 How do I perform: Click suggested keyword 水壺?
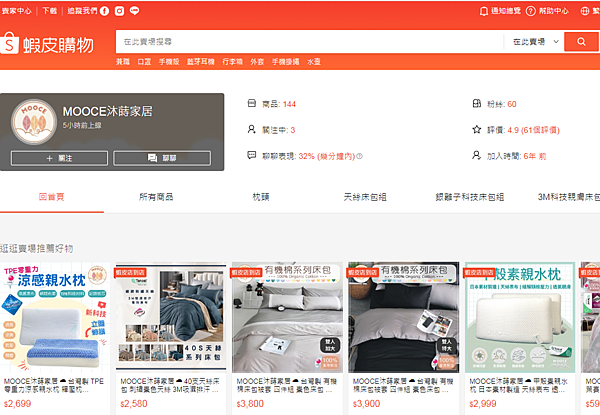pyautogui.click(x=314, y=62)
